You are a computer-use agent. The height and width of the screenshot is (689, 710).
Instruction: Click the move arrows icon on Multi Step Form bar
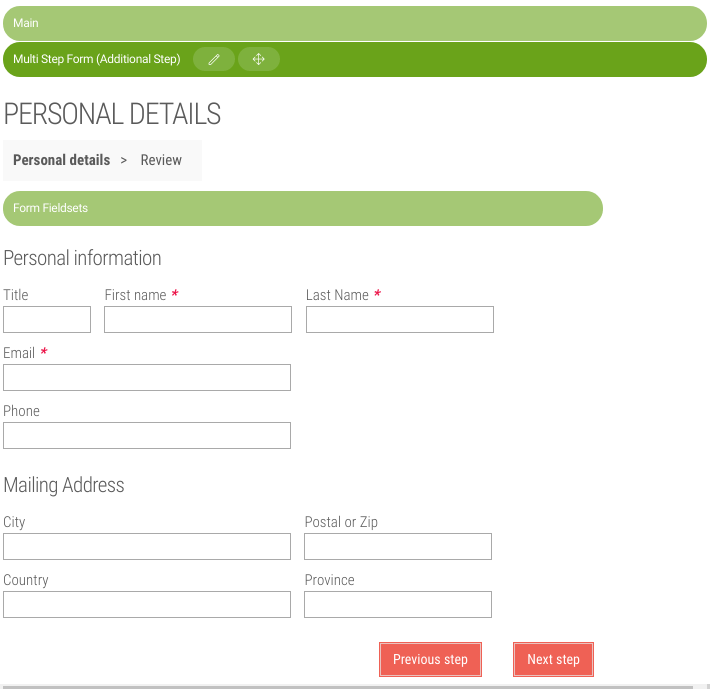click(259, 59)
